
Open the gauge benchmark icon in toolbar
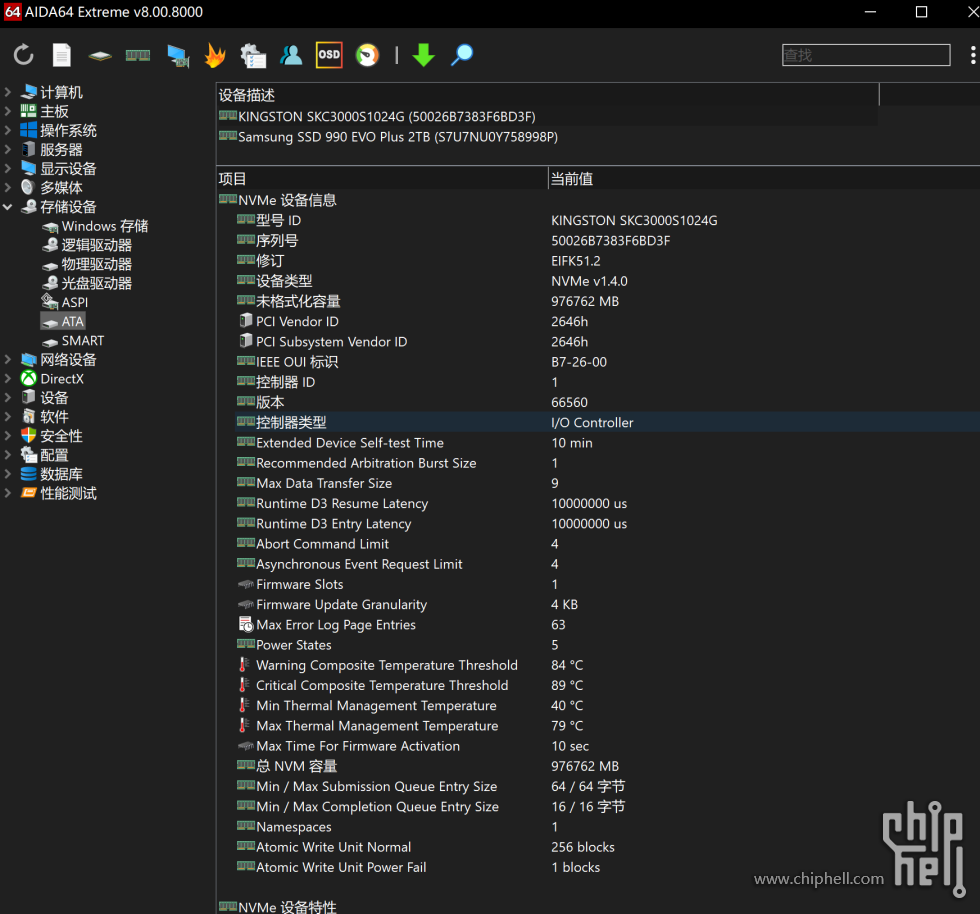point(368,55)
